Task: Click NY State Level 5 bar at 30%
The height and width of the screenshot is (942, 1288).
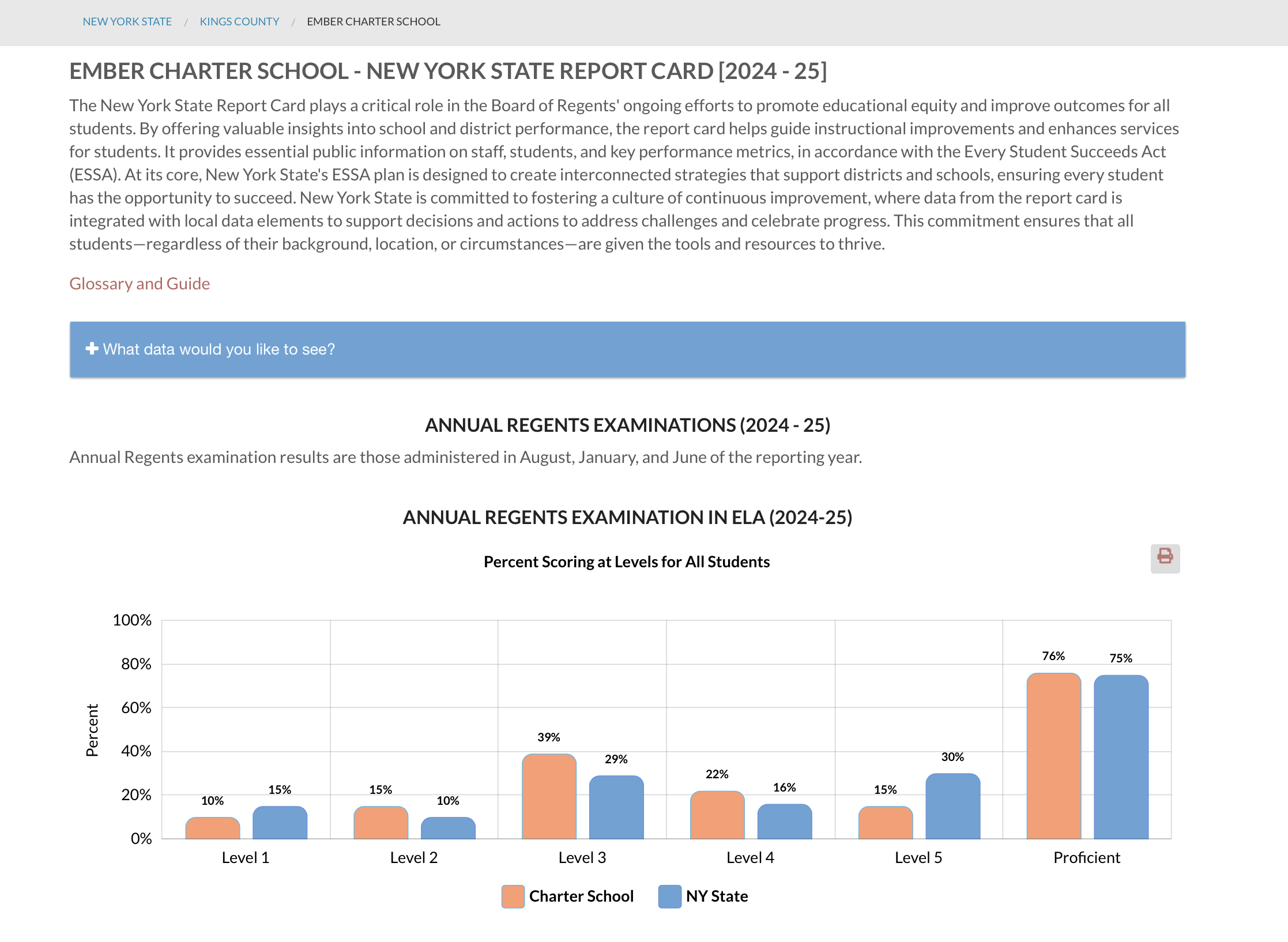Action: point(952,806)
